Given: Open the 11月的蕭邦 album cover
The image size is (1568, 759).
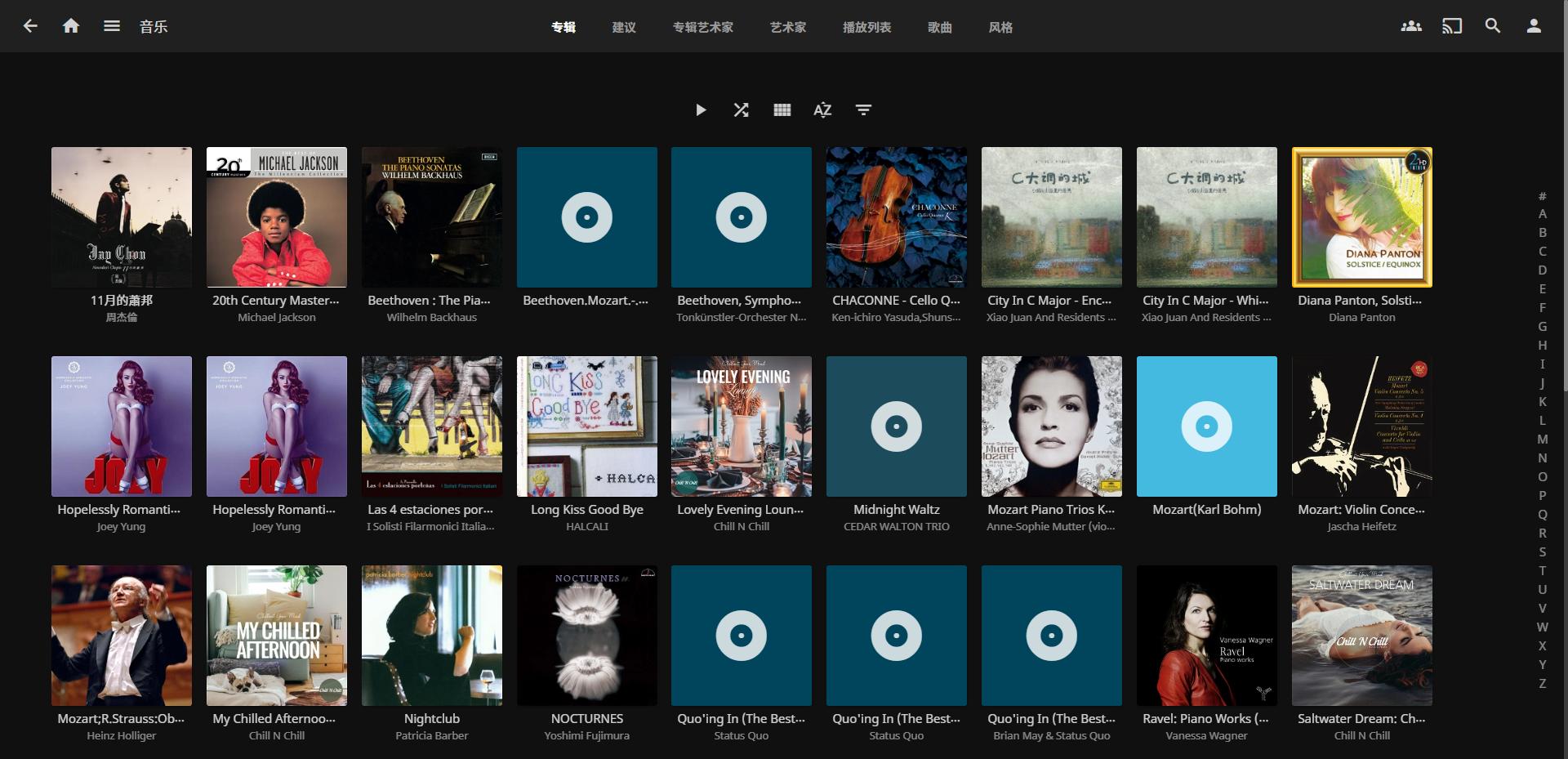Looking at the screenshot, I should [x=122, y=217].
